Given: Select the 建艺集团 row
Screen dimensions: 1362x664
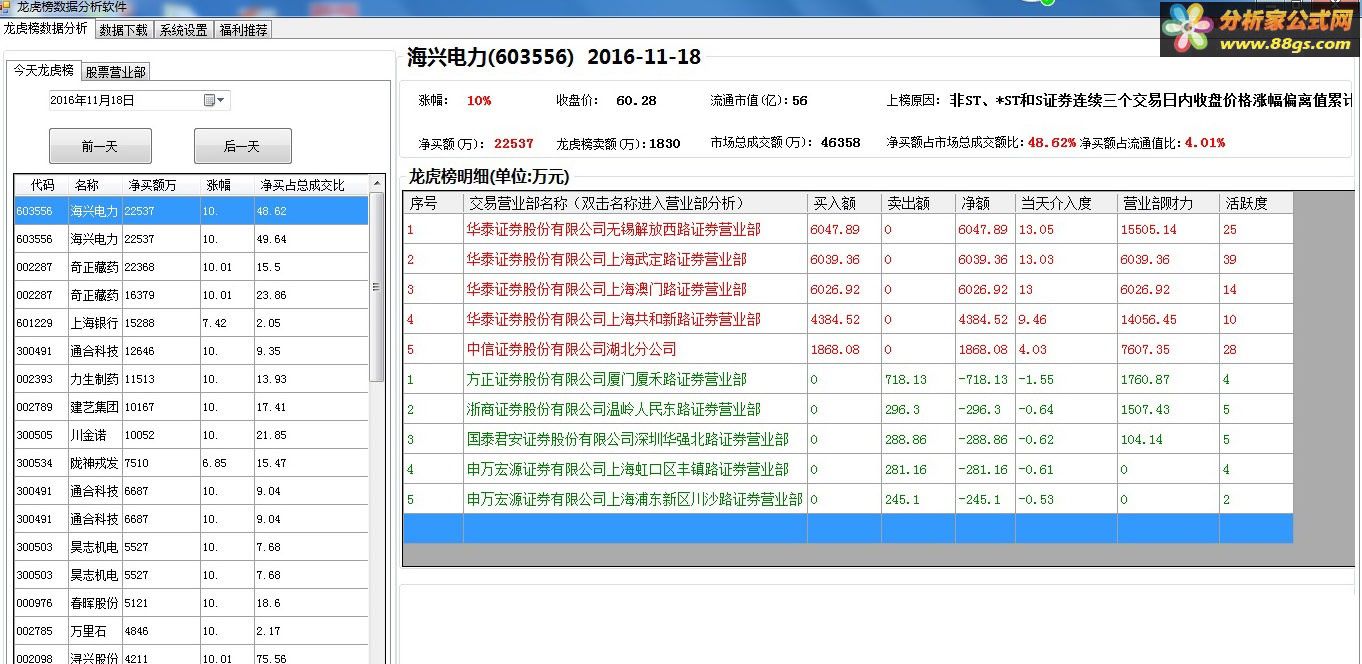Looking at the screenshot, I should point(191,407).
